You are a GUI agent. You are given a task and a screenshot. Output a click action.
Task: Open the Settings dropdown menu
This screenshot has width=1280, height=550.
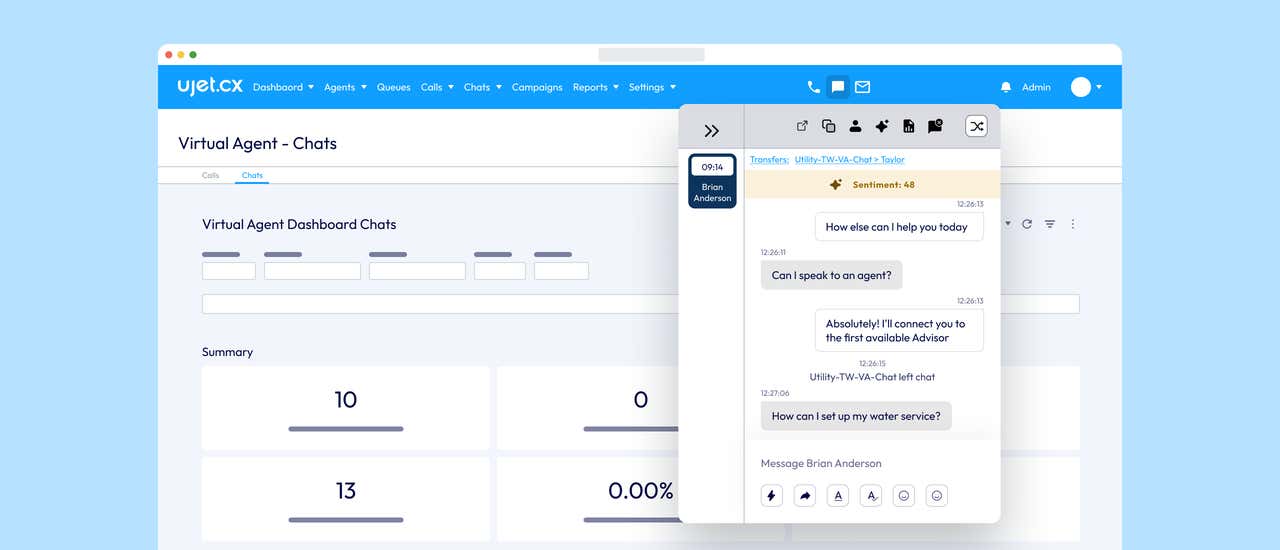tap(652, 87)
